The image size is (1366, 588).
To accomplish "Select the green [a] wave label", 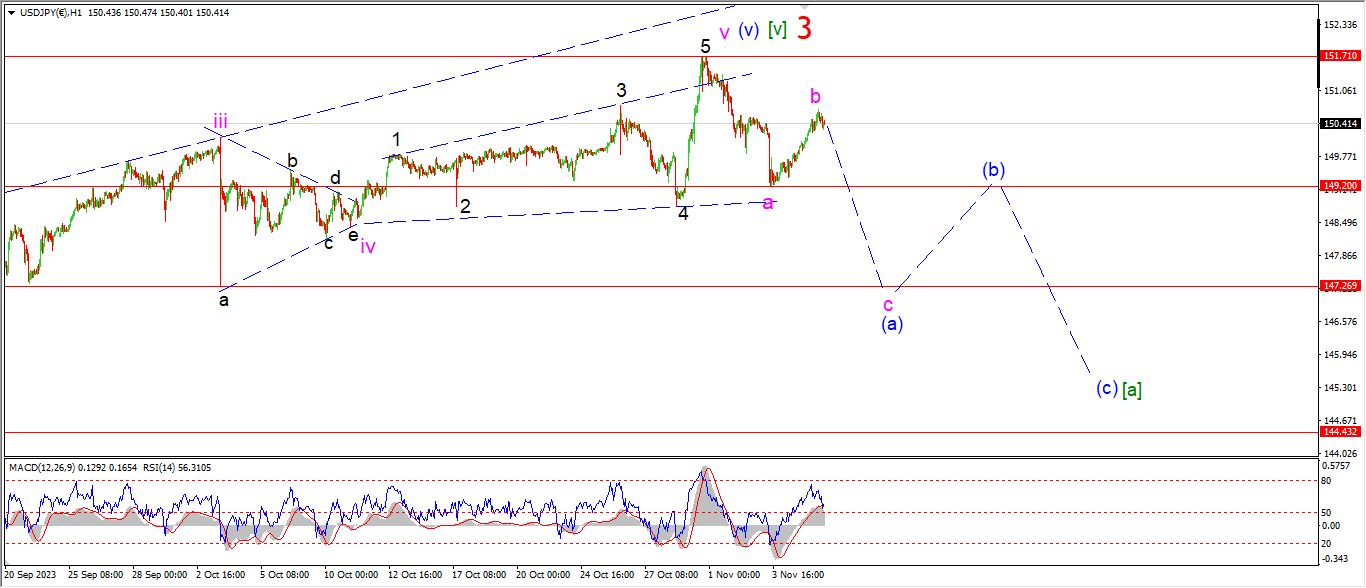I will (1131, 389).
